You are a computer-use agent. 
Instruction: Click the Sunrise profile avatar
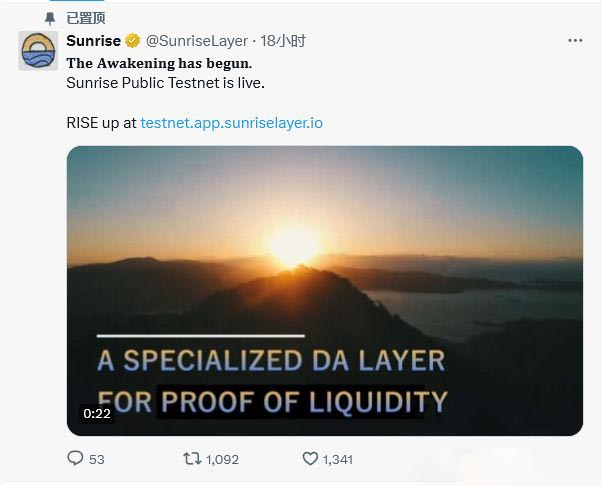point(38,50)
